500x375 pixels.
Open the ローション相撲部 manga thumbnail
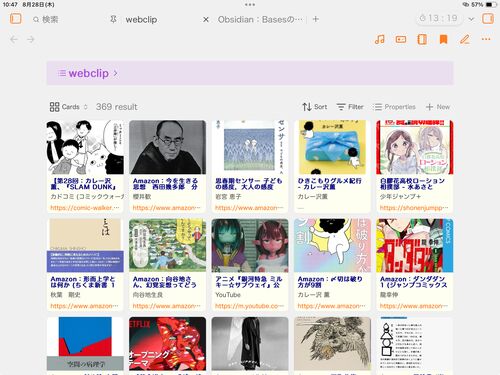point(415,147)
